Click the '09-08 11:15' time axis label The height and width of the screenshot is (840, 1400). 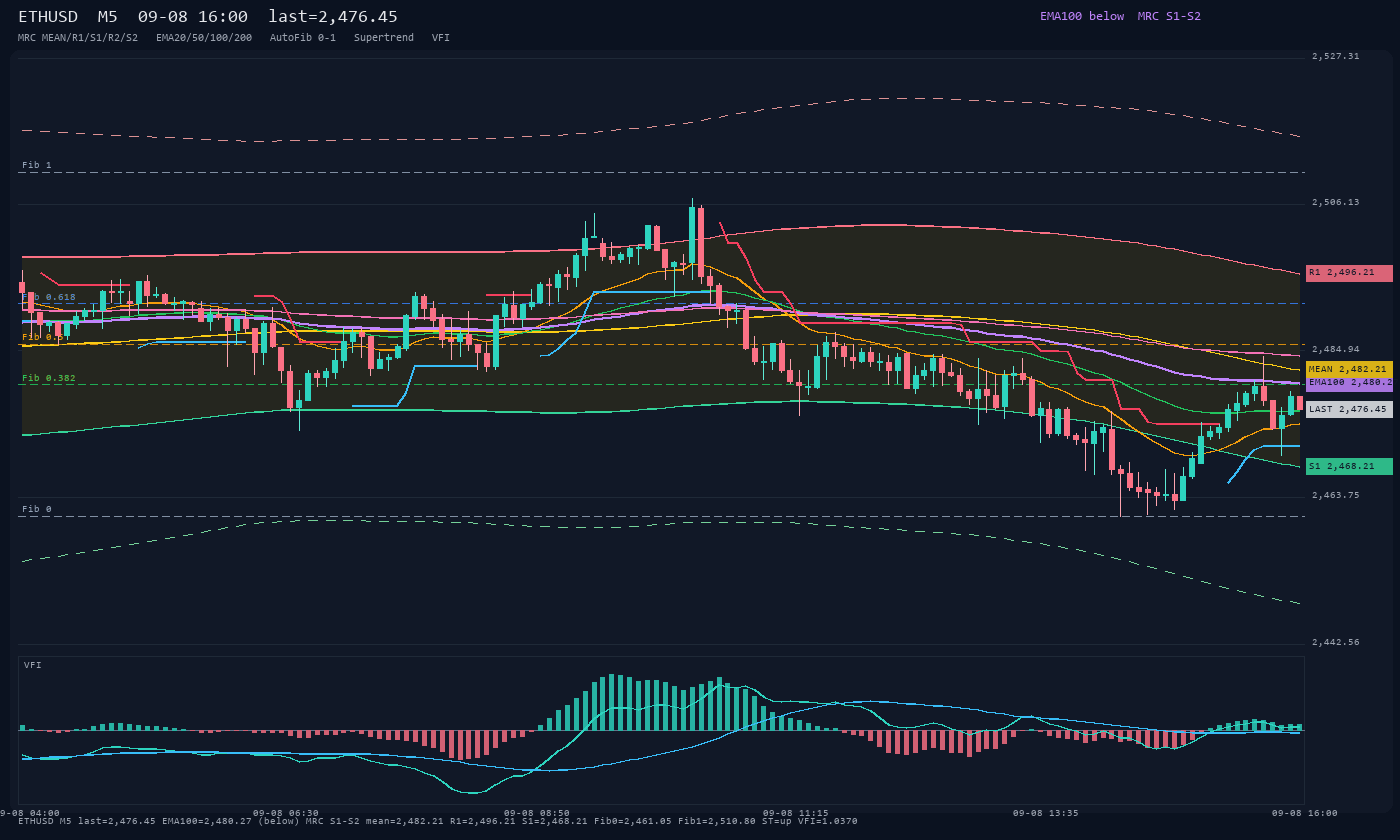(x=796, y=813)
